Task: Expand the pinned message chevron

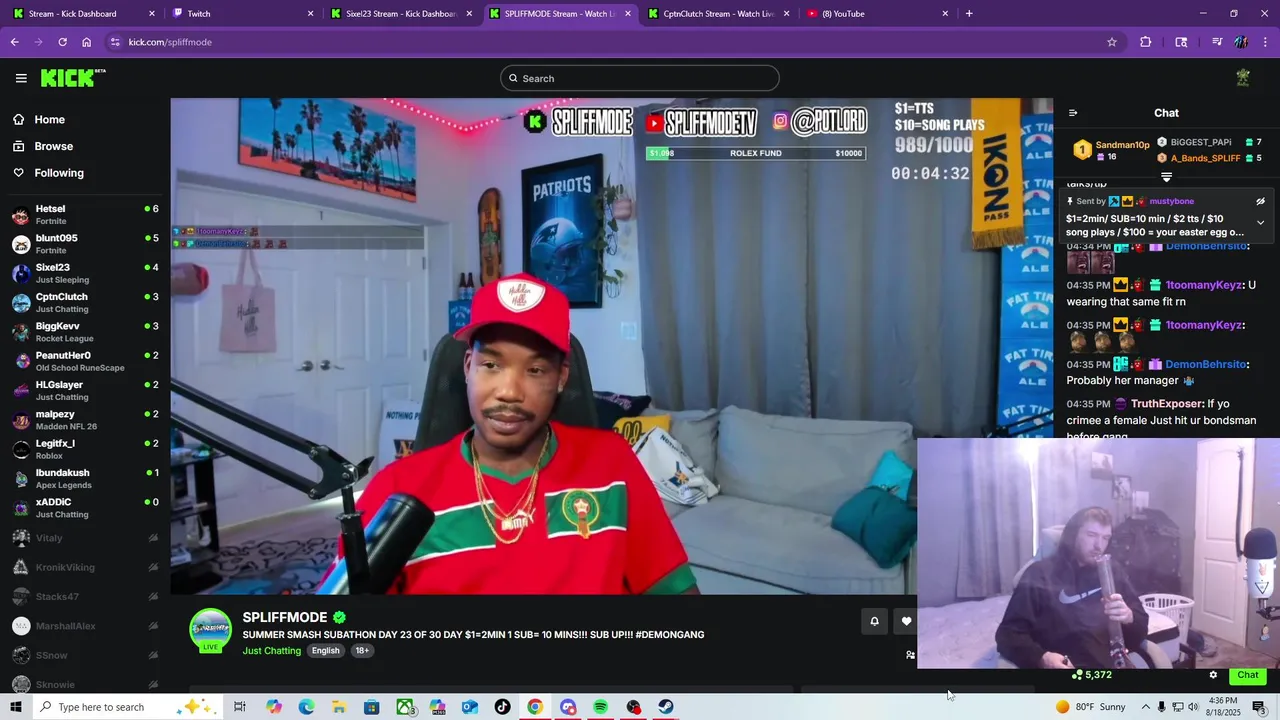Action: pyautogui.click(x=1260, y=223)
